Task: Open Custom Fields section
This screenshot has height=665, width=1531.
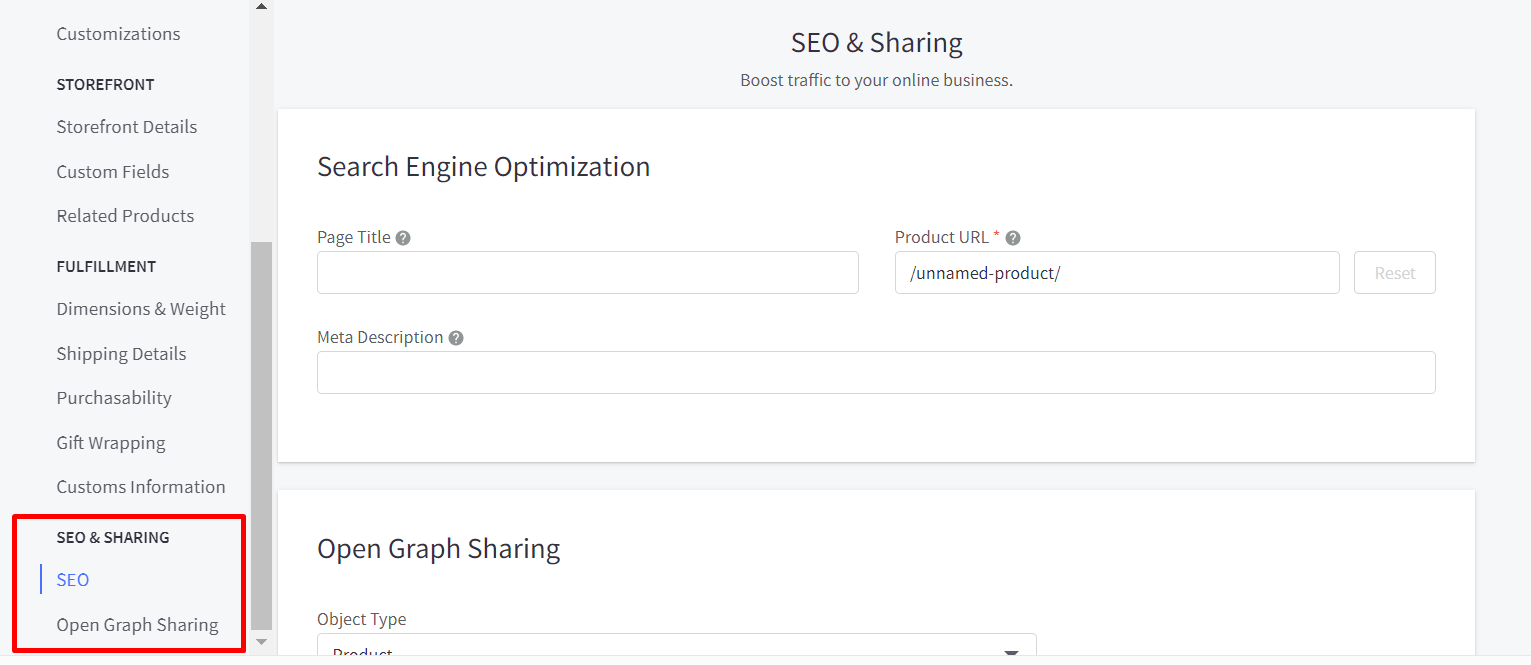Action: click(113, 172)
